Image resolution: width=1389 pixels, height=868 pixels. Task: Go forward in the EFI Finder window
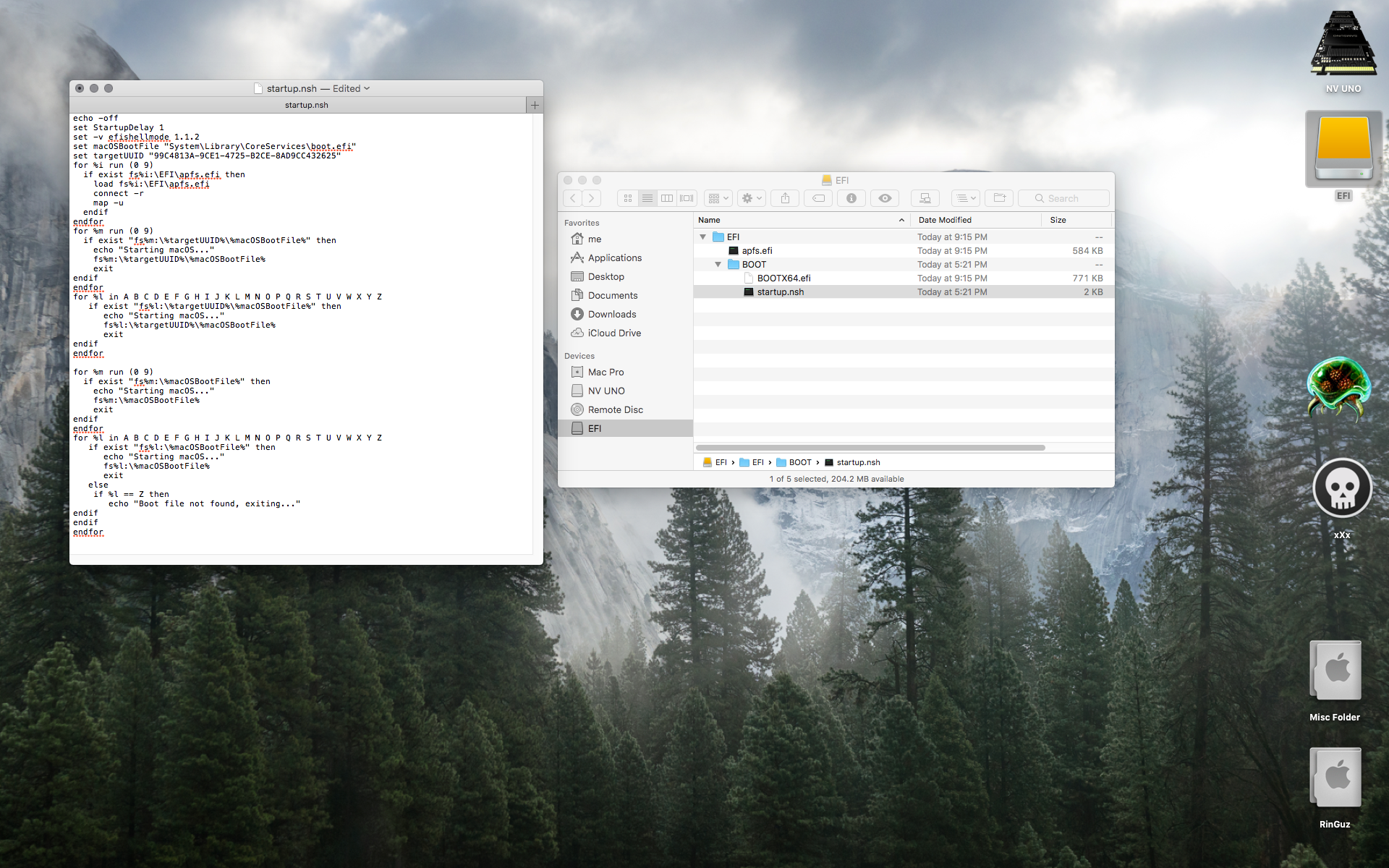pyautogui.click(x=592, y=198)
